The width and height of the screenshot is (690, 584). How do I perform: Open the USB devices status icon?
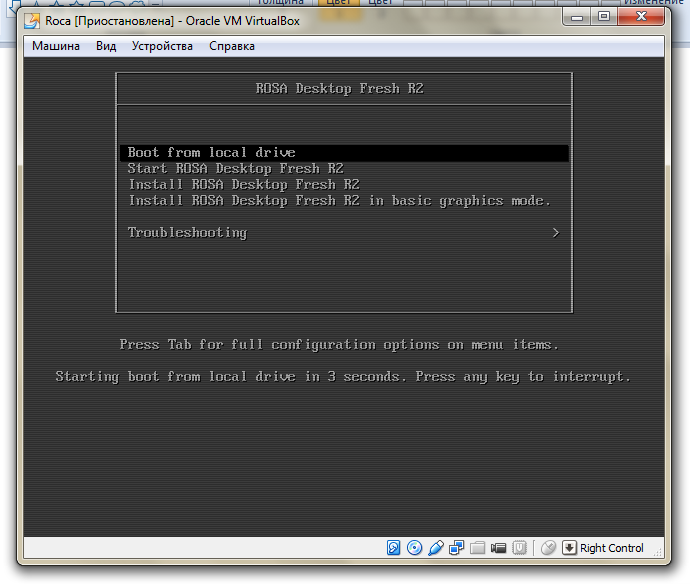(x=436, y=548)
